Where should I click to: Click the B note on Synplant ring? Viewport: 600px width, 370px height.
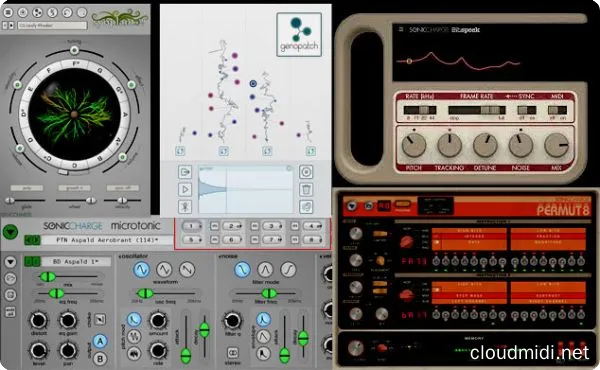(99, 158)
